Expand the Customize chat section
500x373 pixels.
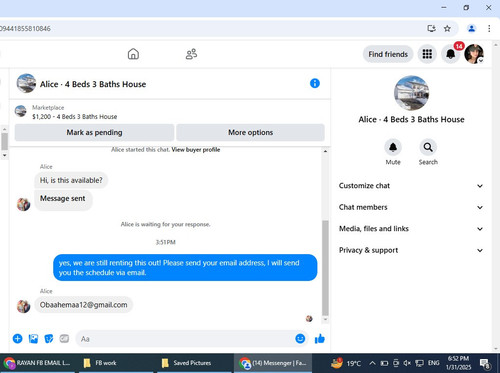coord(411,186)
